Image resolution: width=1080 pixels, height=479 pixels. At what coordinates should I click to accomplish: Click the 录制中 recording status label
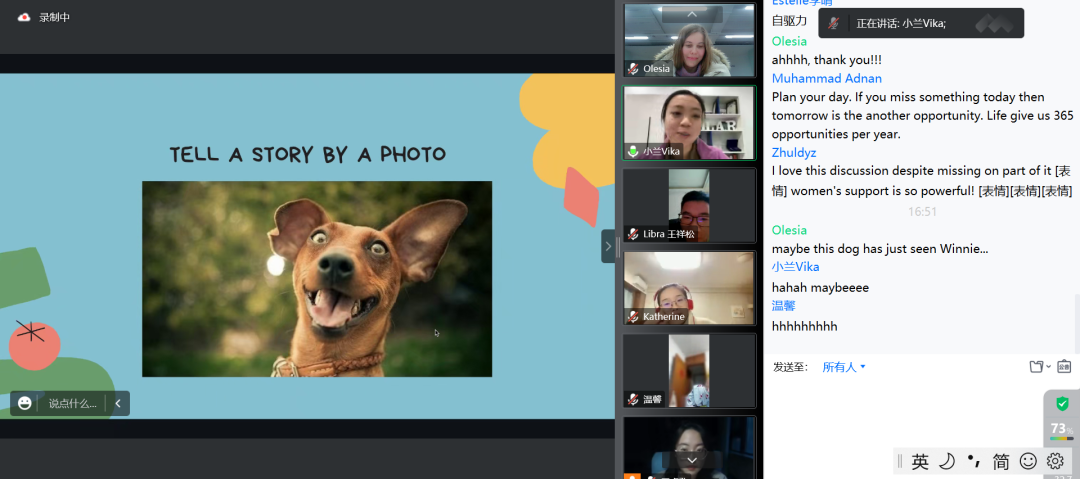(54, 18)
